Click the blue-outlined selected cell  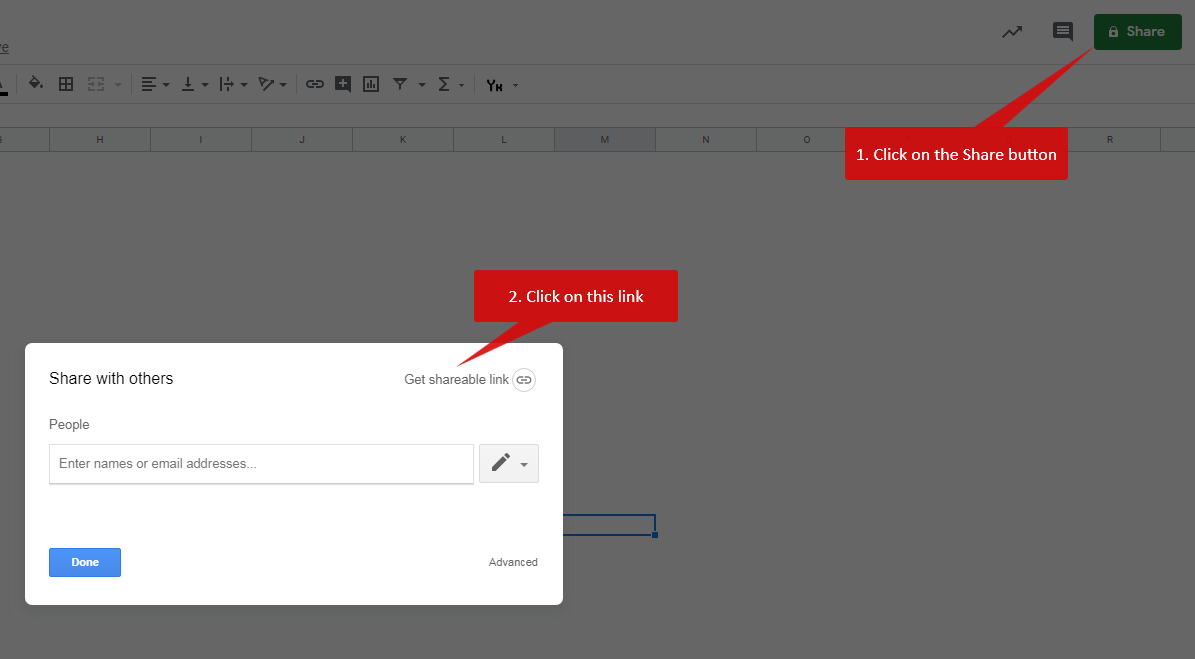609,525
